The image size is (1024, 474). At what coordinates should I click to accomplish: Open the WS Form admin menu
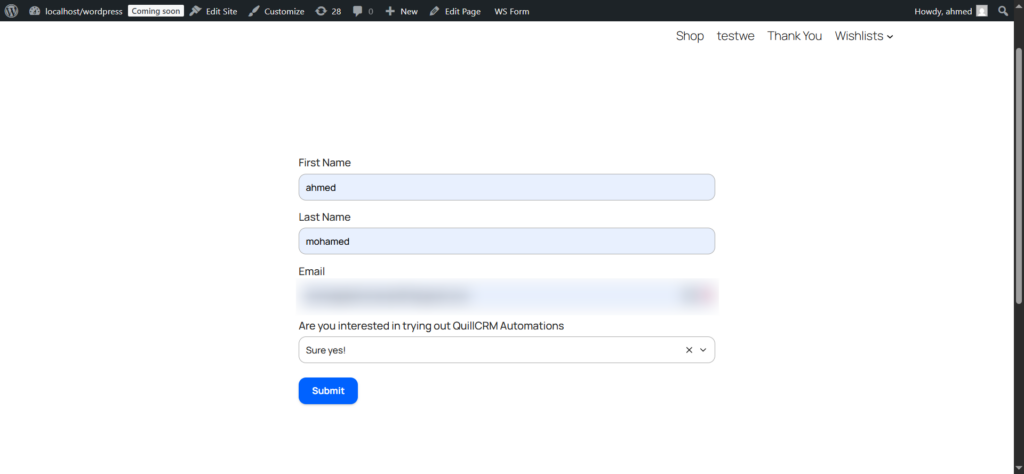(512, 11)
